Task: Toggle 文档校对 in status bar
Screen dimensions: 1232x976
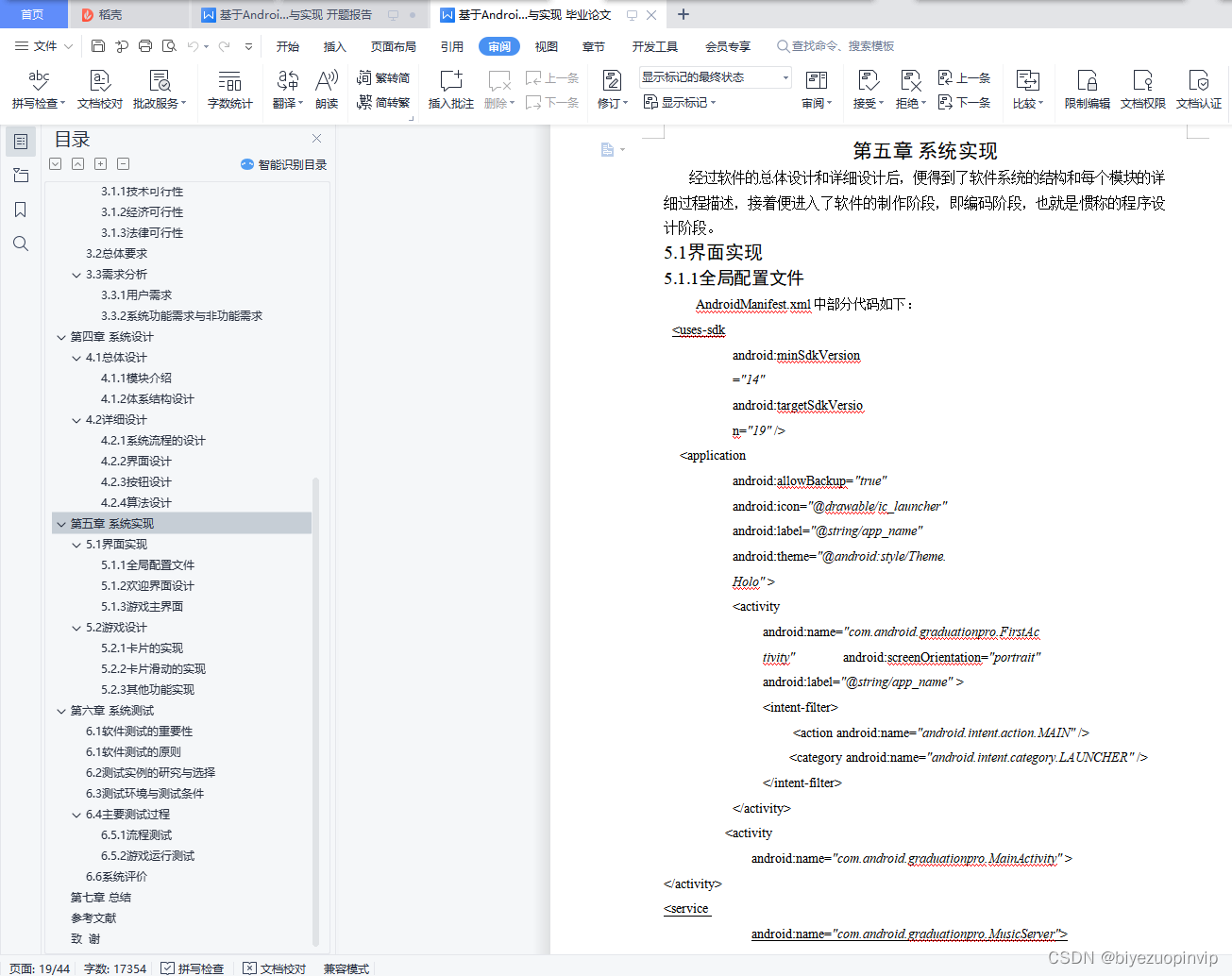Action: point(275,968)
